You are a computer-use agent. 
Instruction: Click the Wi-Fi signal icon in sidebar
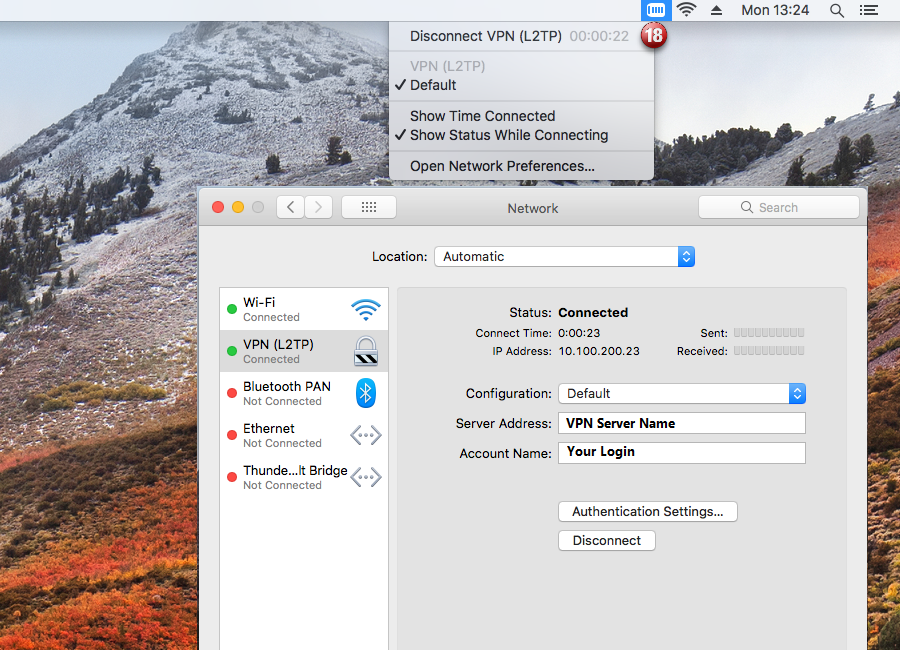tap(366, 310)
